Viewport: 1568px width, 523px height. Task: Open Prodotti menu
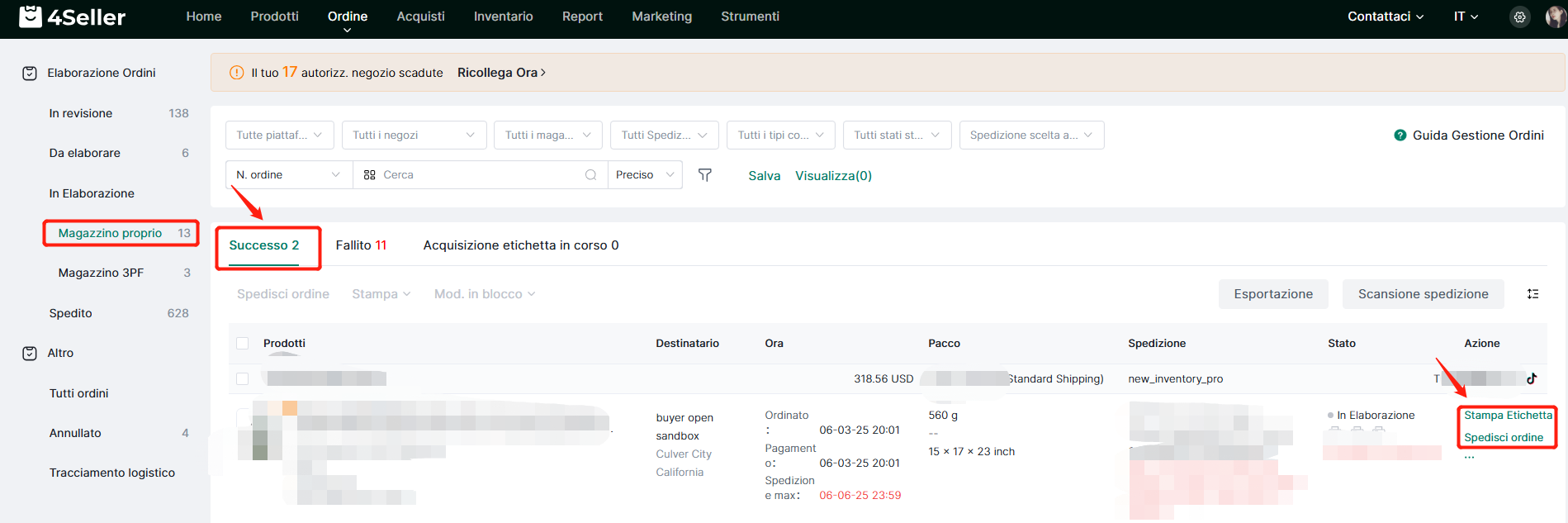tap(275, 17)
